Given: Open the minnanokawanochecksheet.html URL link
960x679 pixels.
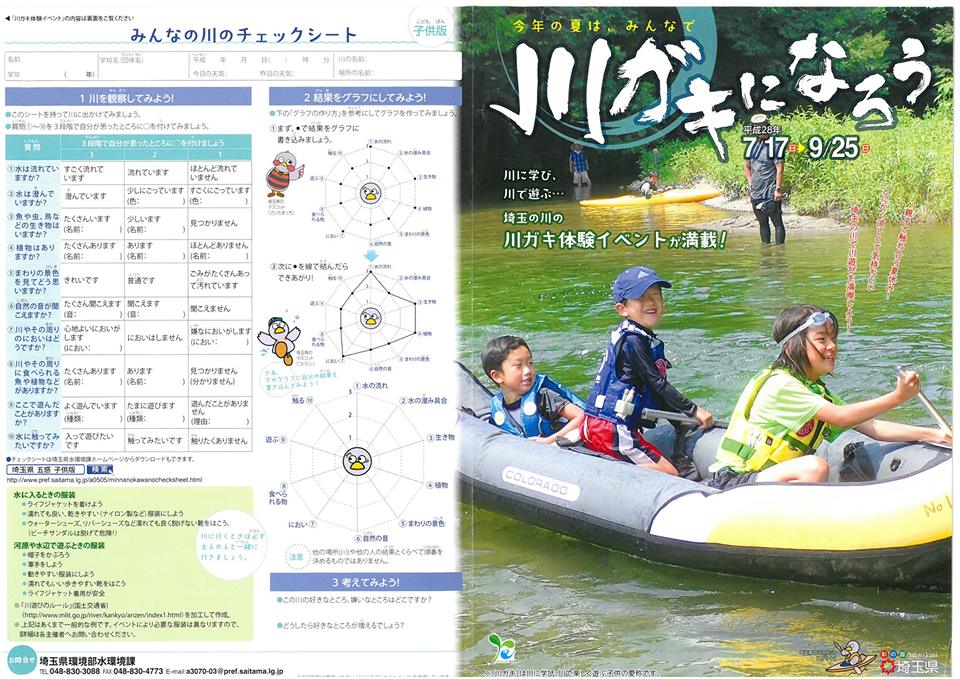Looking at the screenshot, I should click(105, 480).
